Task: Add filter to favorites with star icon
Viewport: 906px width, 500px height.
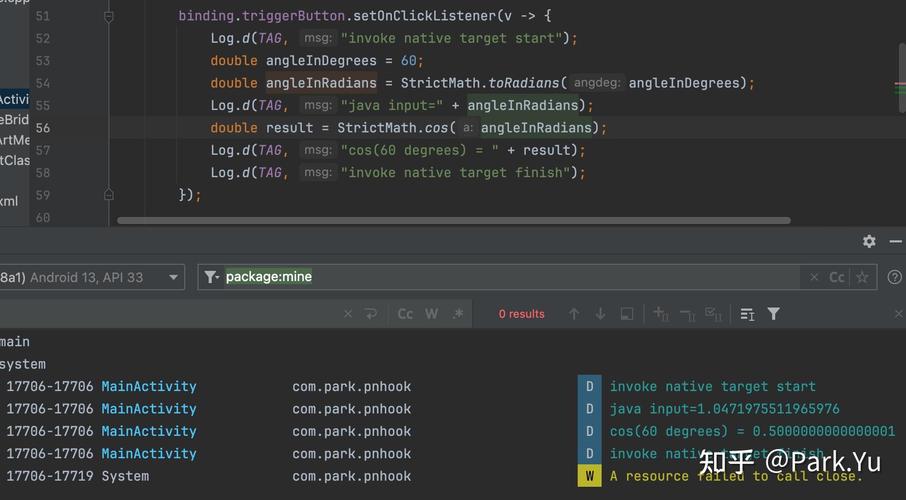Action: pyautogui.click(x=862, y=277)
